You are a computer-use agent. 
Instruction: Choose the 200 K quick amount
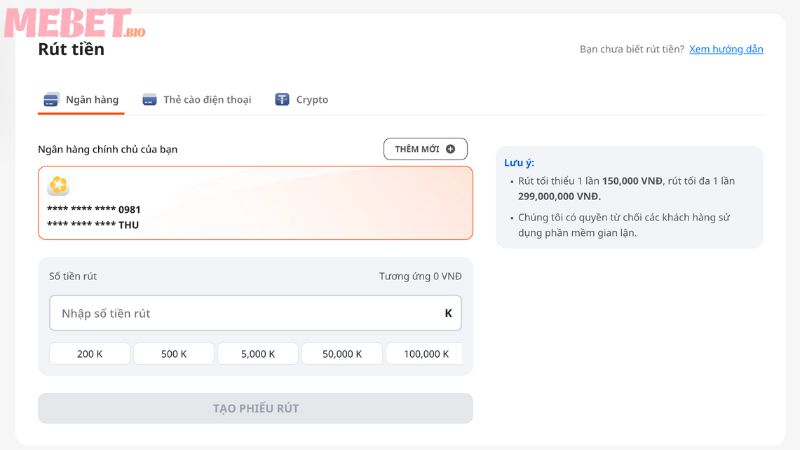pyautogui.click(x=90, y=353)
